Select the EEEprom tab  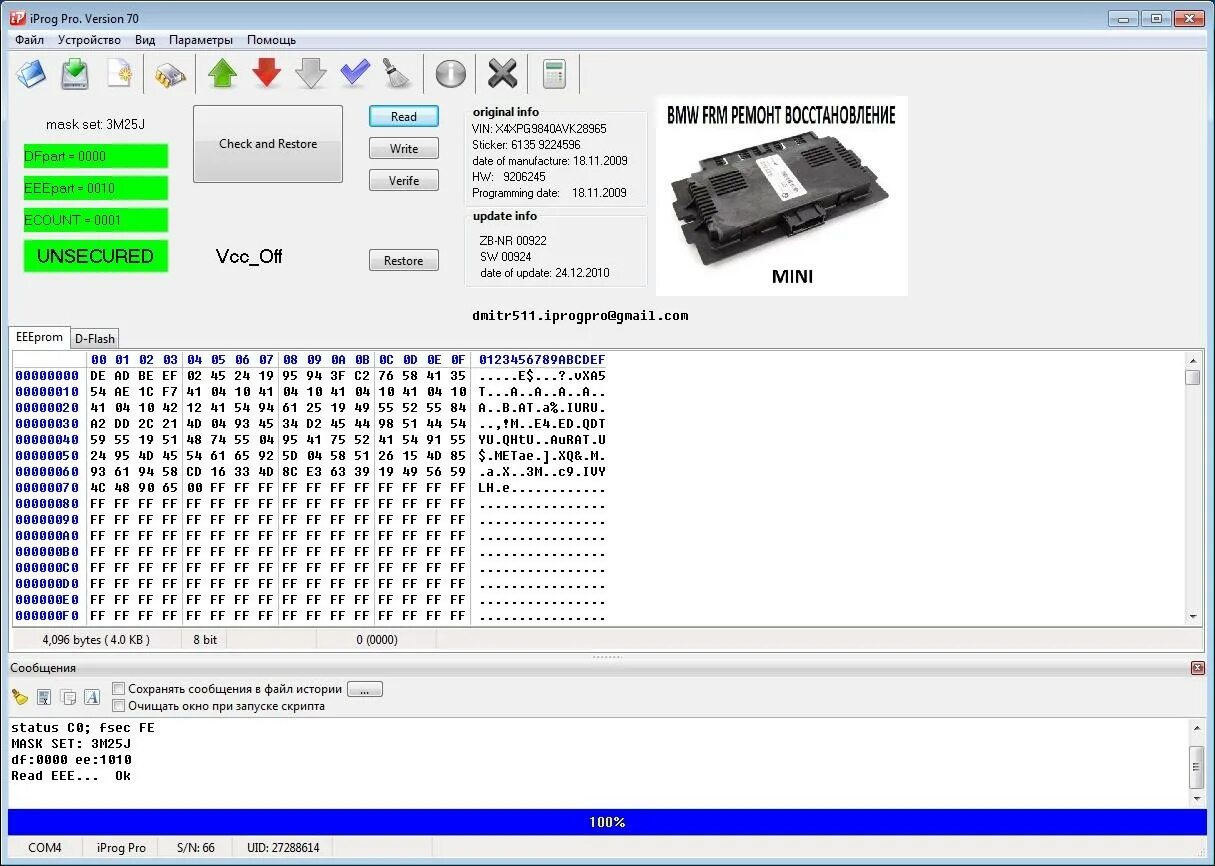40,337
